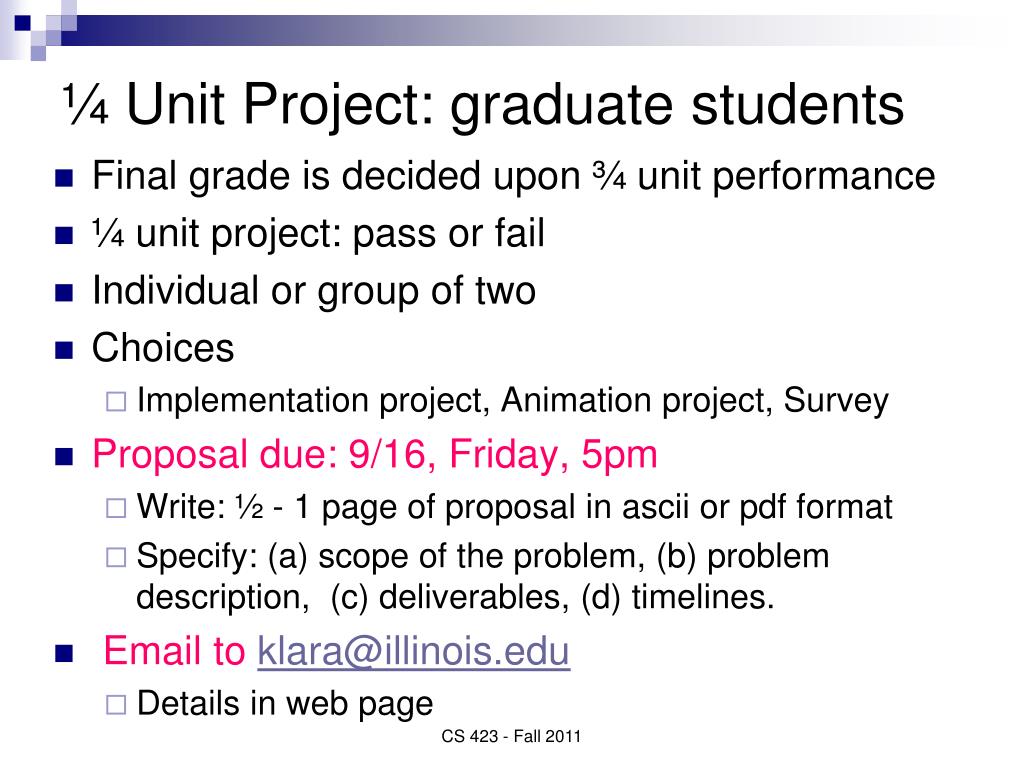Click the pink Proposal due 9/16 text
This screenshot has width=1024, height=768.
click(x=374, y=455)
